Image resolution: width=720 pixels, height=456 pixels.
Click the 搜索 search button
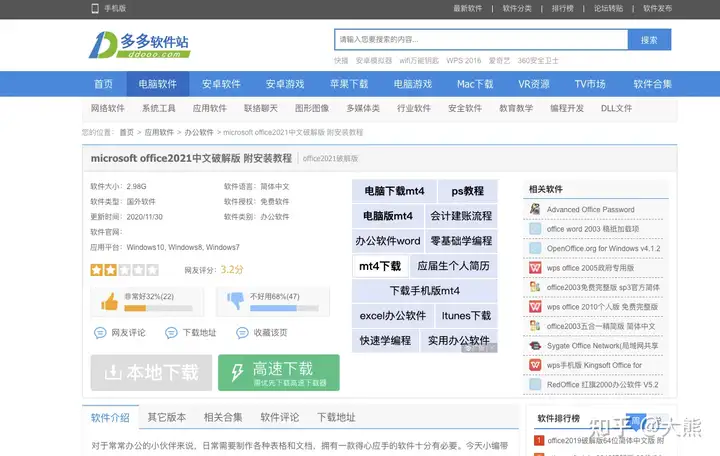pyautogui.click(x=649, y=40)
